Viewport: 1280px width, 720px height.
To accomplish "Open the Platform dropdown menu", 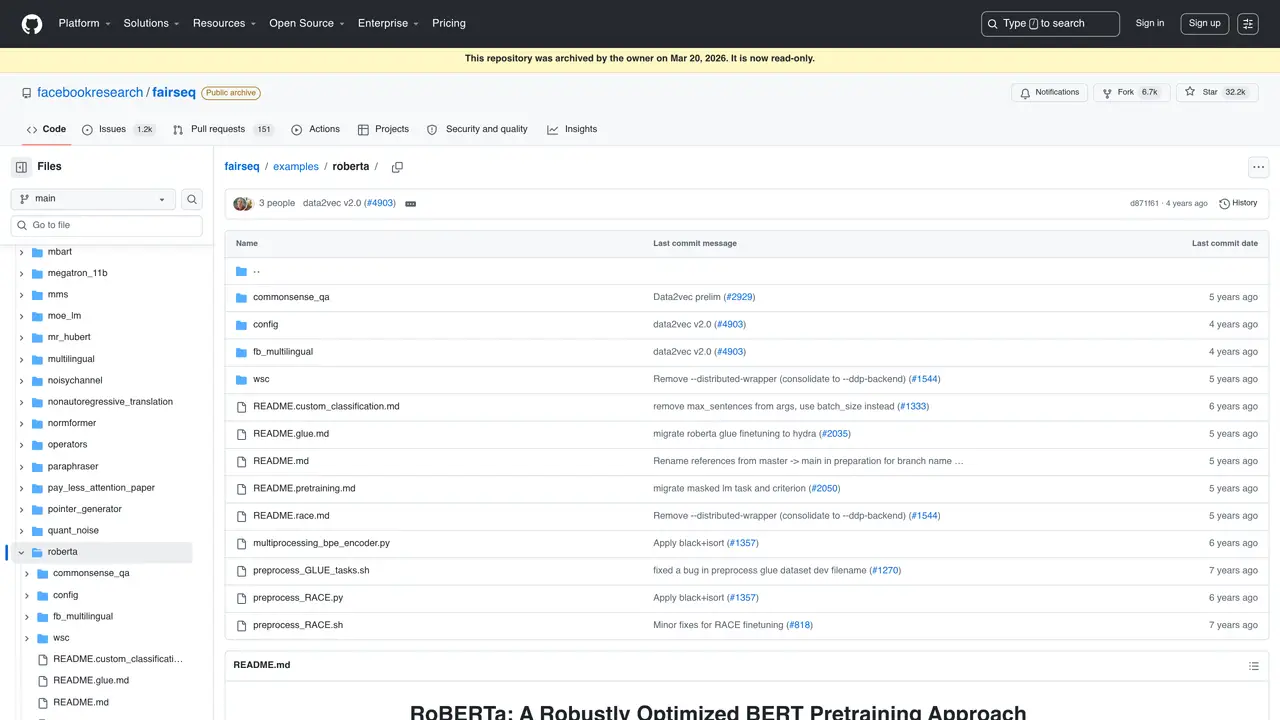I will pyautogui.click(x=84, y=24).
